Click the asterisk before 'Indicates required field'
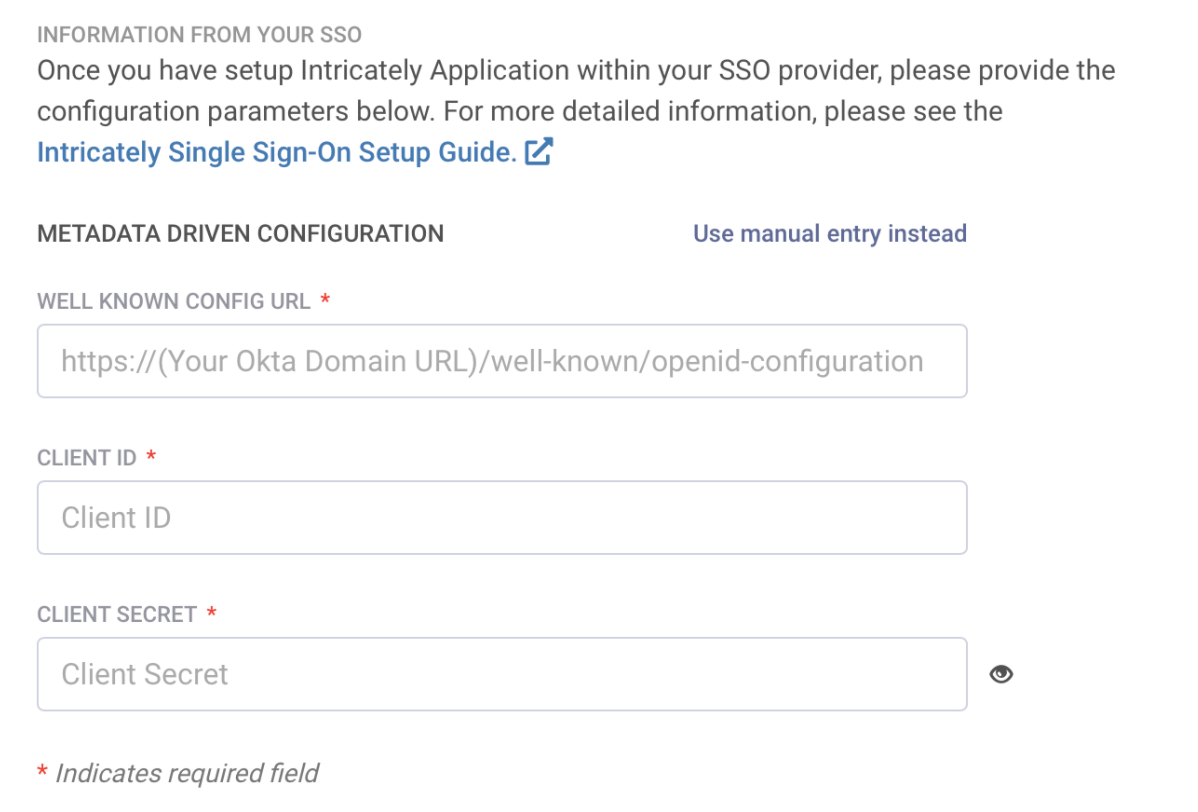The width and height of the screenshot is (1198, 812). tap(42, 772)
